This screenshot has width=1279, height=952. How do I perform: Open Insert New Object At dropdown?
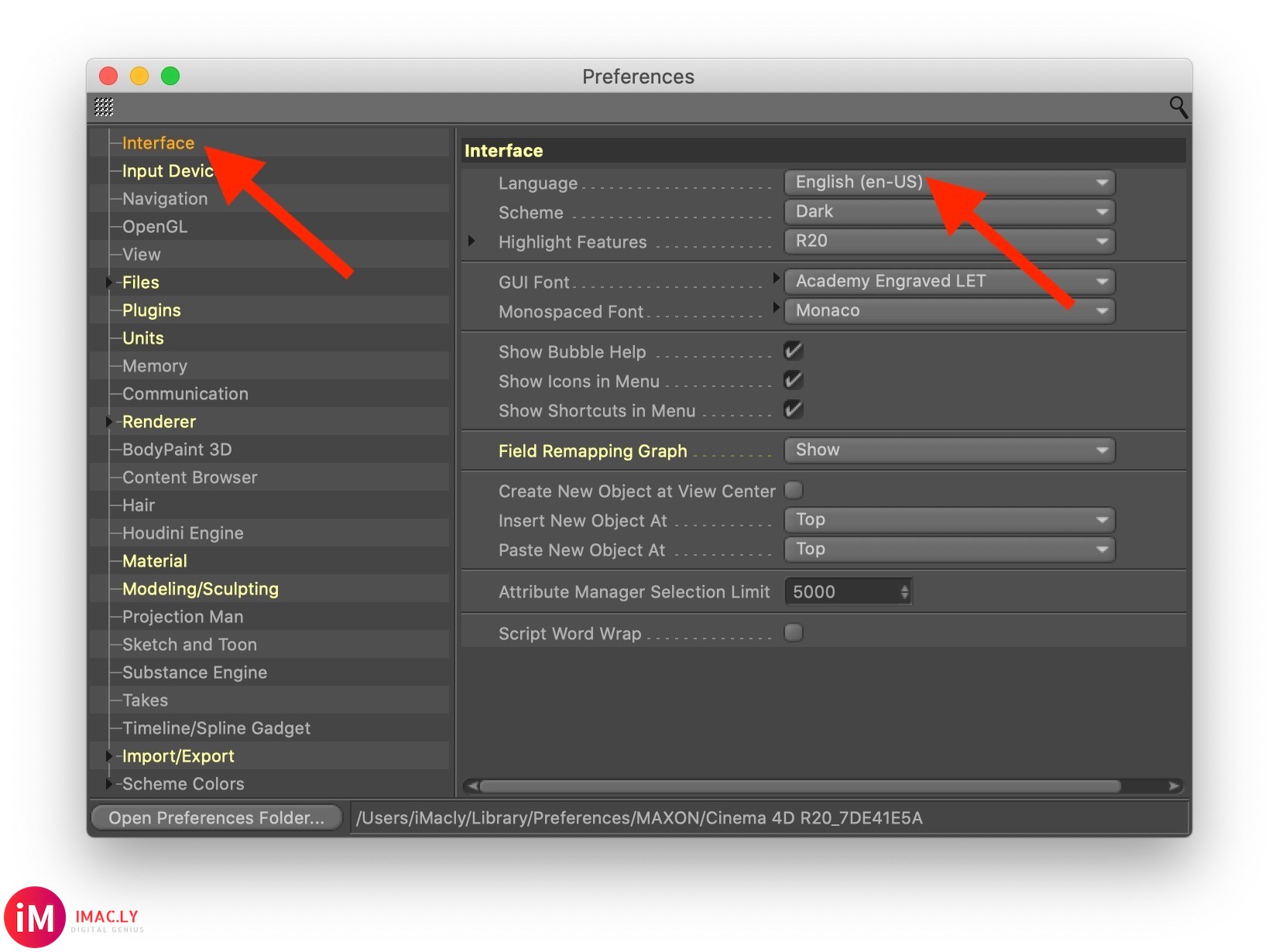point(950,520)
